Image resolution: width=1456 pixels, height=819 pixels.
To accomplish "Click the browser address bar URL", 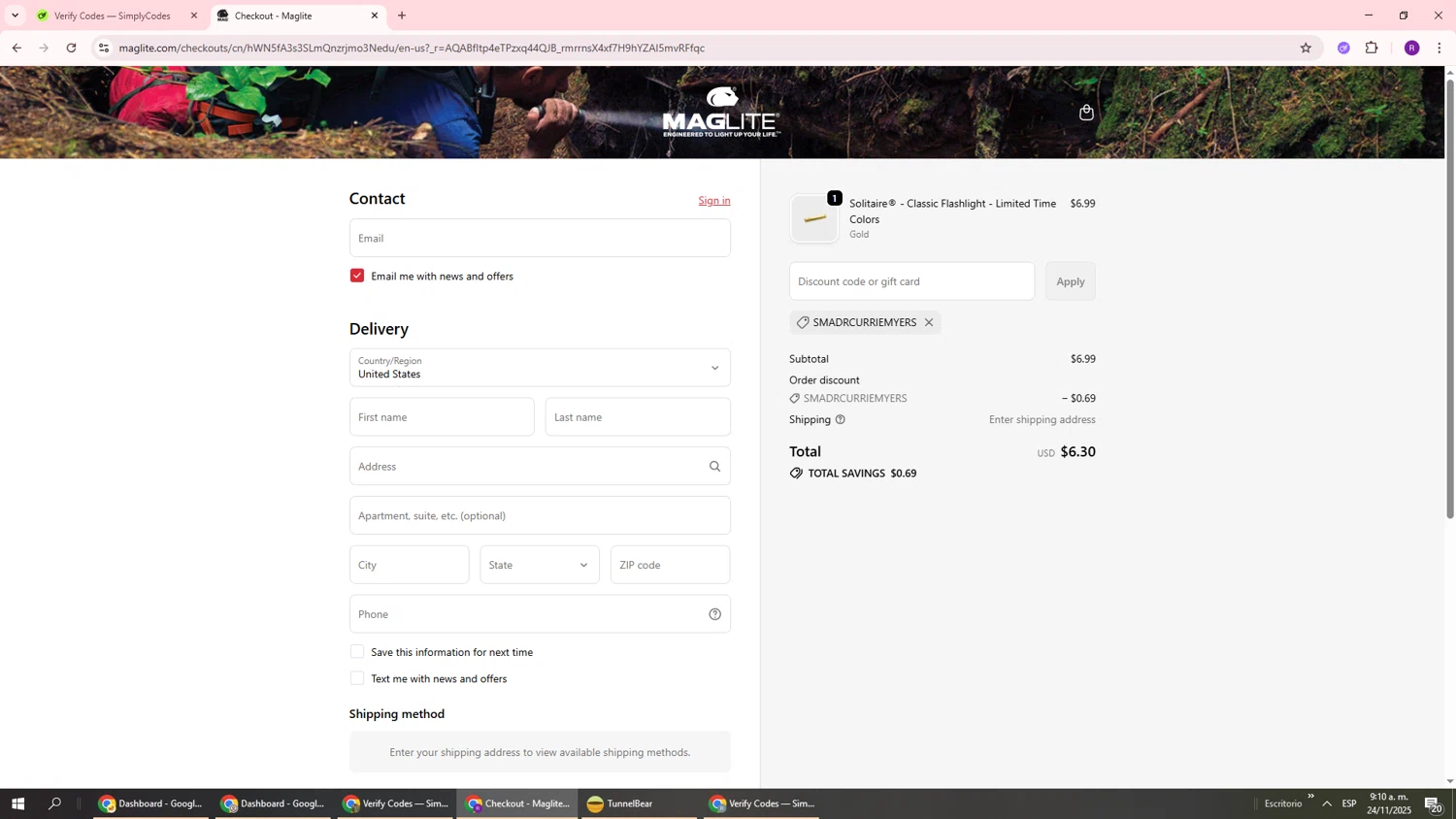I will pos(412,48).
